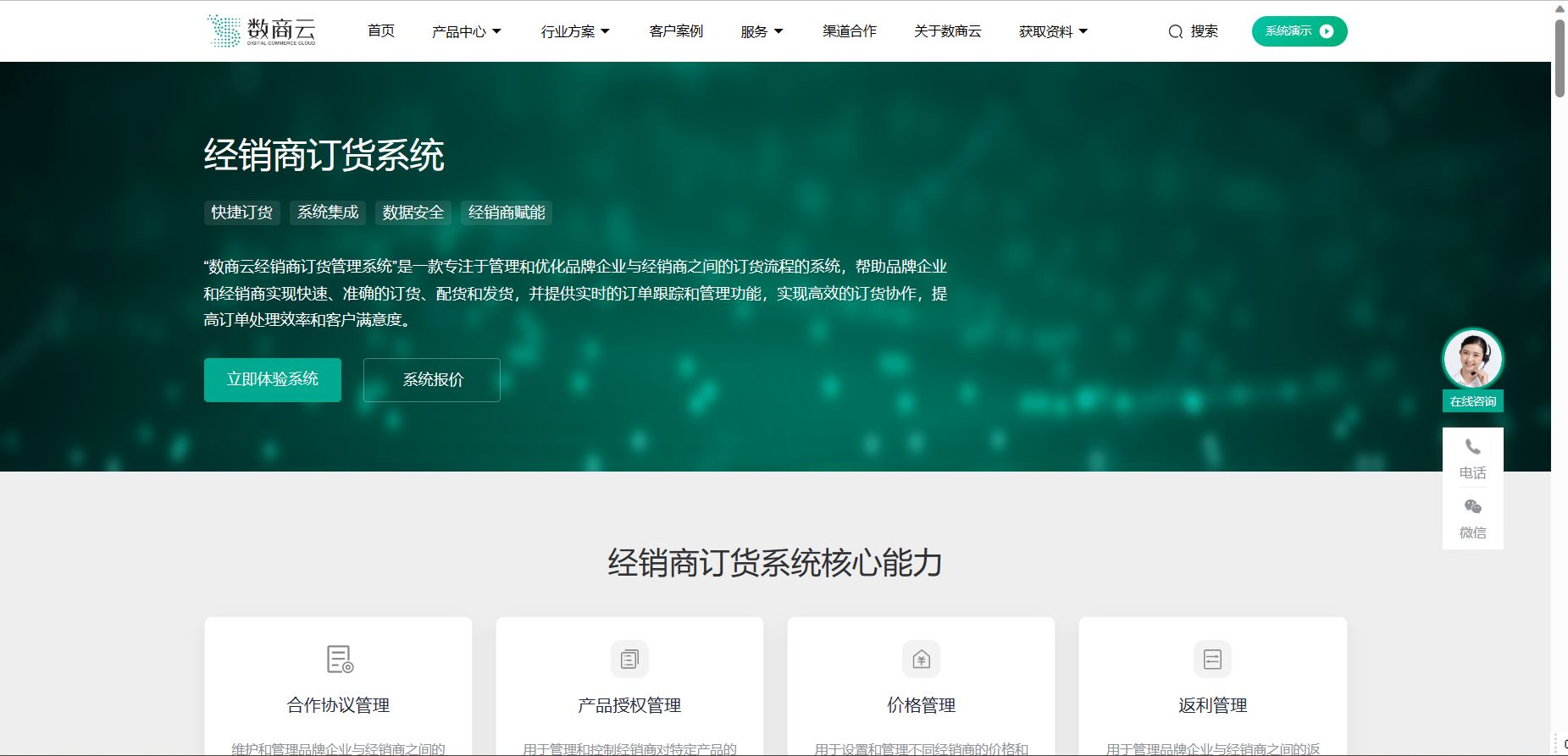Click the 搜索 text link
Screen dimensions: 1568x756
(1205, 31)
